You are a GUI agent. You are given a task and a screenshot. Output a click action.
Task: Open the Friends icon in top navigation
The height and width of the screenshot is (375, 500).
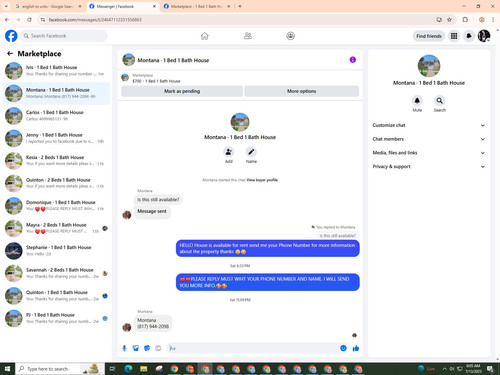pos(248,36)
